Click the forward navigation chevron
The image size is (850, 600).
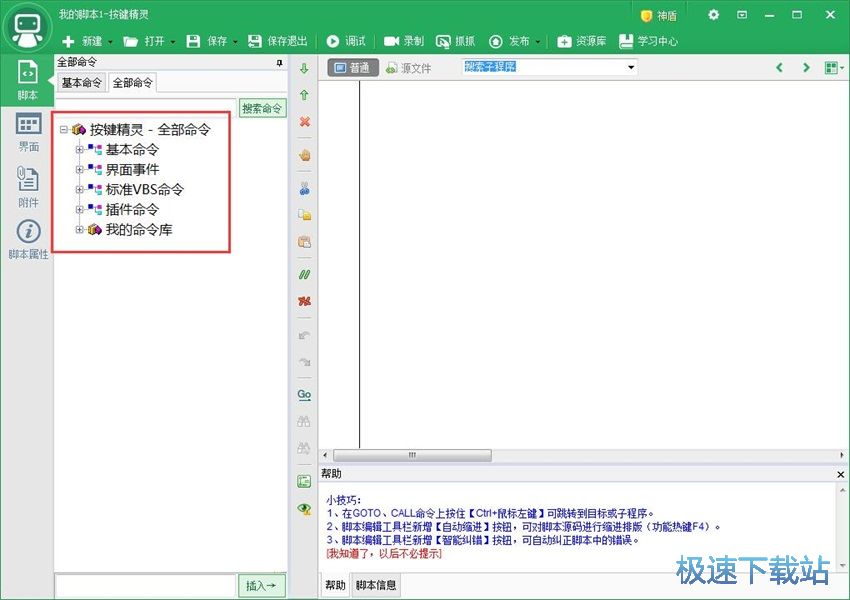pos(806,68)
